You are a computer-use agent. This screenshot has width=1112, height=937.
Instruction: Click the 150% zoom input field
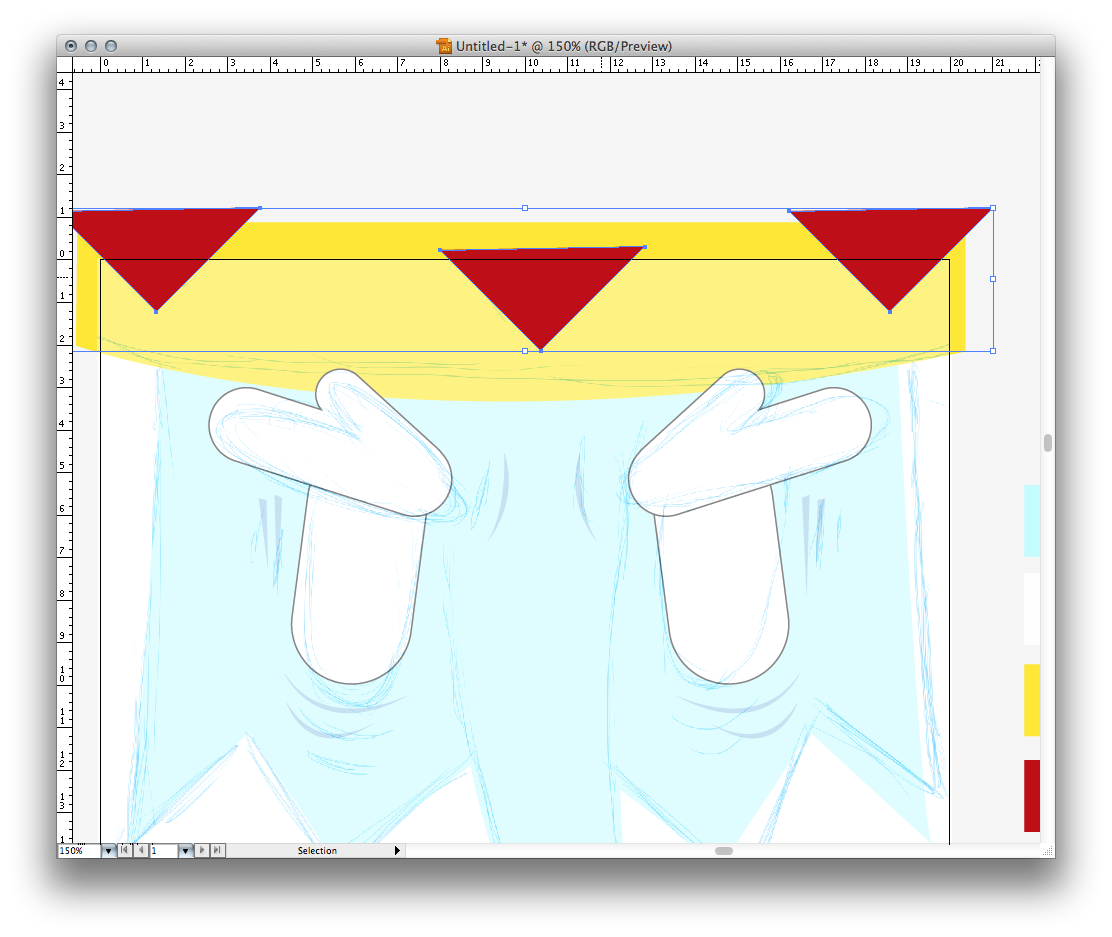click(78, 851)
